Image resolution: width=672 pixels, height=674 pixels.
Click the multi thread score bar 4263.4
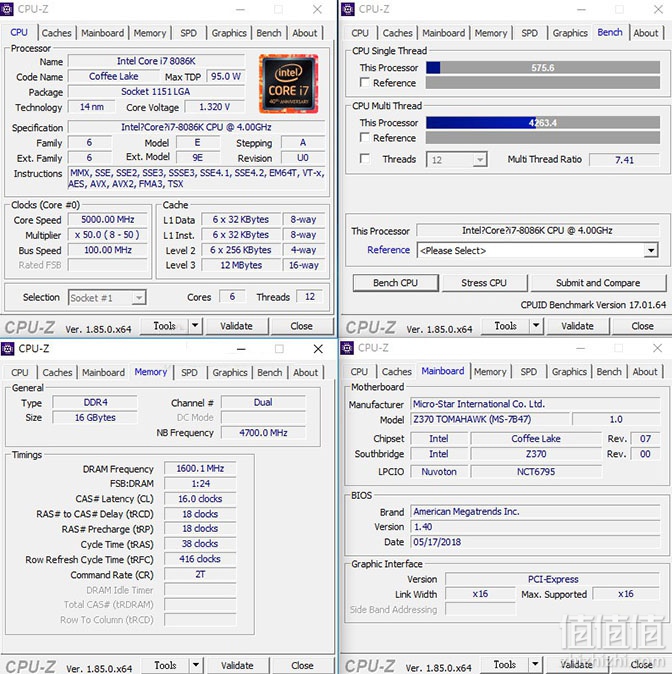(x=543, y=123)
